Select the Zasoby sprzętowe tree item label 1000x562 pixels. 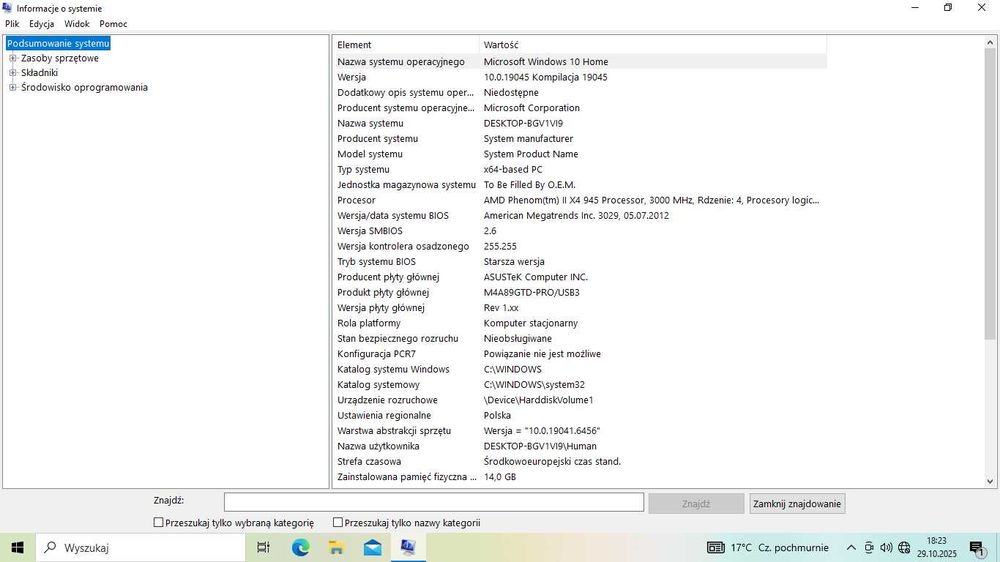point(60,58)
